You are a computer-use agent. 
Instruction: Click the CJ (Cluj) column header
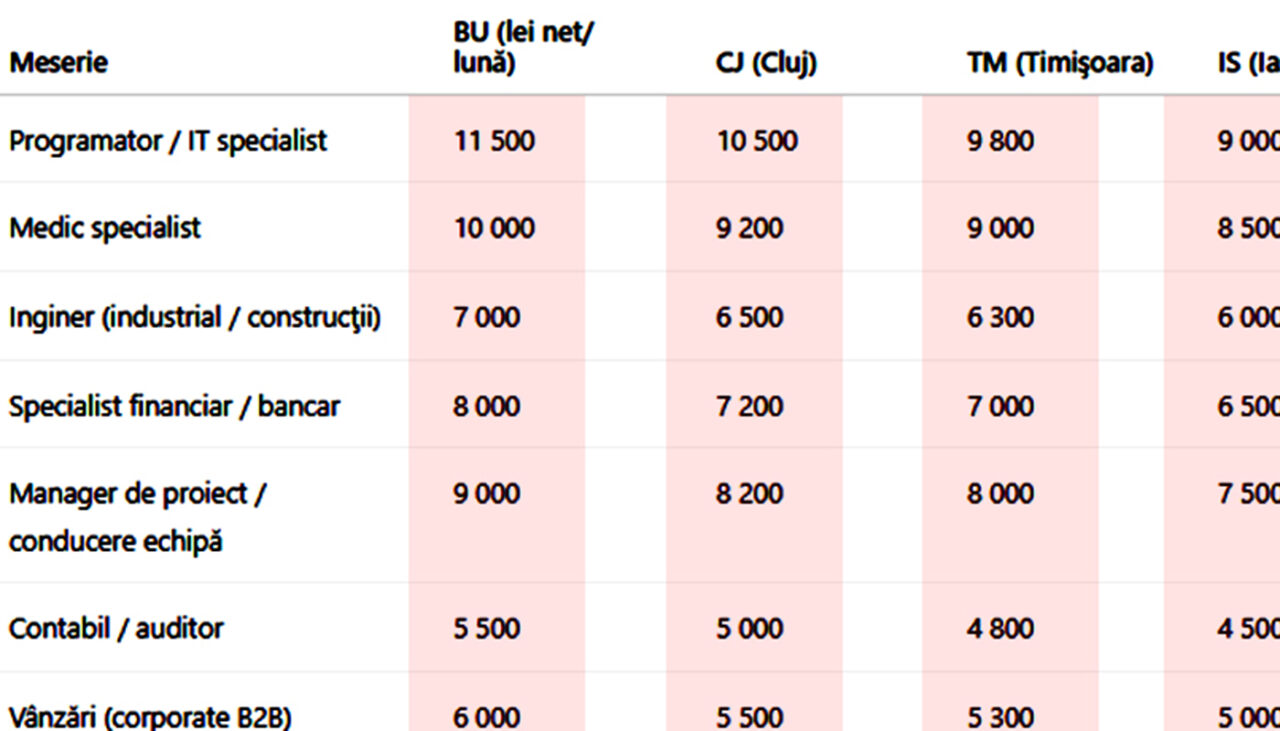pyautogui.click(x=766, y=63)
